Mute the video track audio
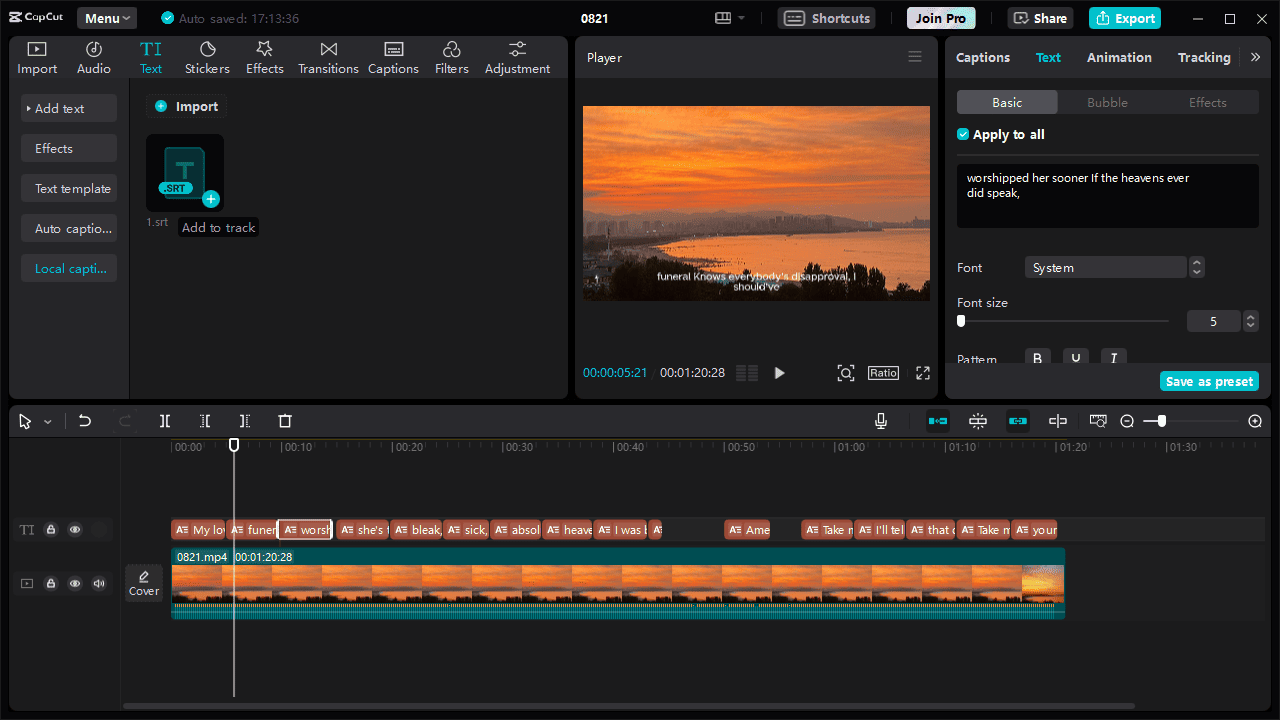The width and height of the screenshot is (1280, 720). (99, 583)
